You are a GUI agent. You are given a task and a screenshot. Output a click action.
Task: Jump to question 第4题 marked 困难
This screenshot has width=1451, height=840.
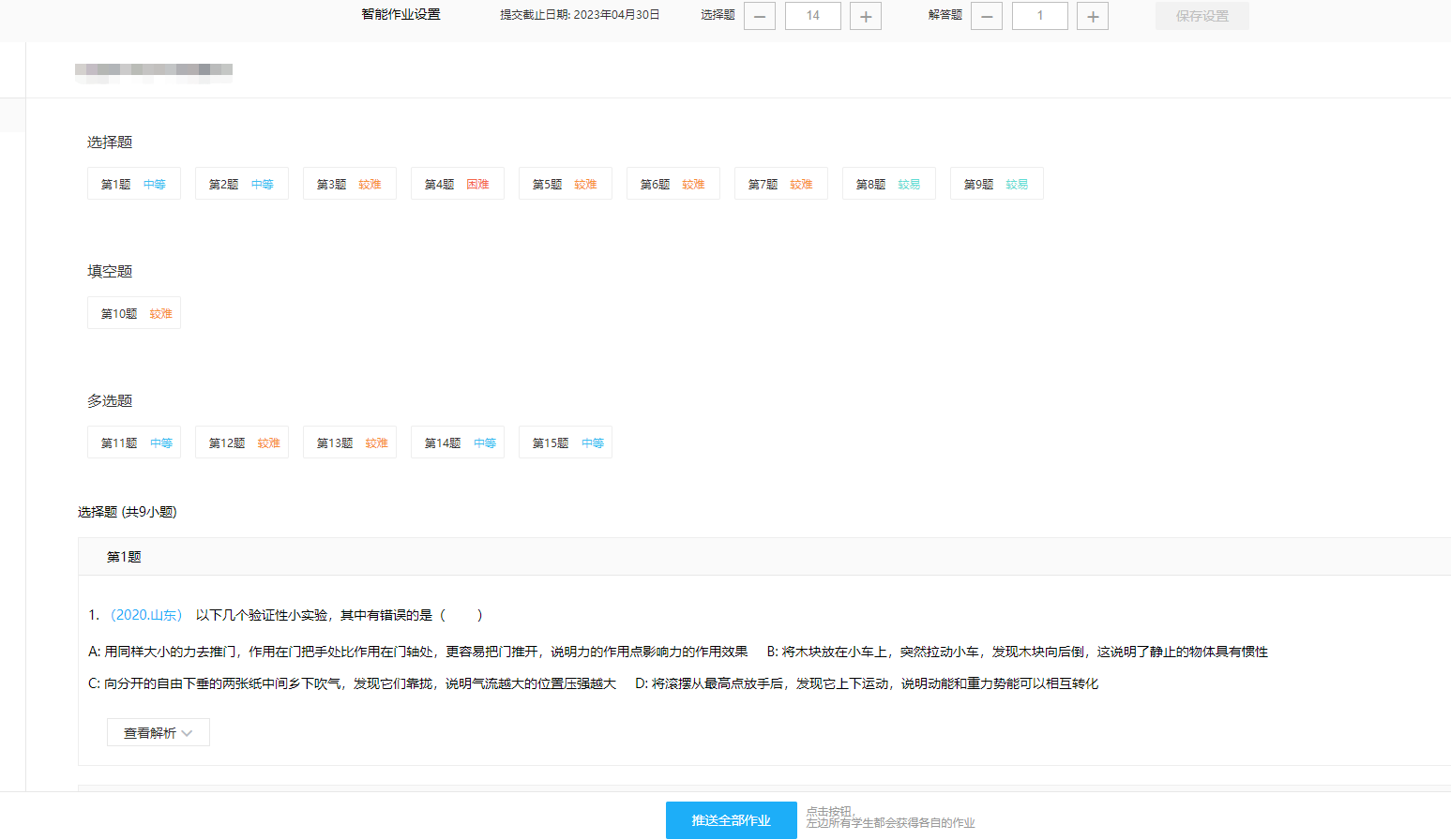coord(457,184)
